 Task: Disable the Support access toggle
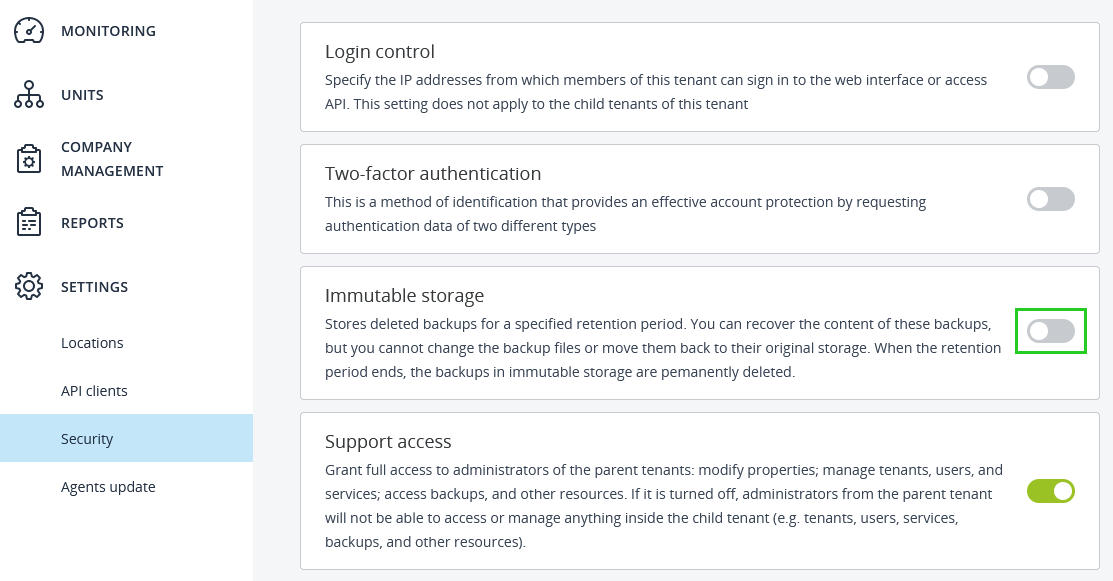1050,491
